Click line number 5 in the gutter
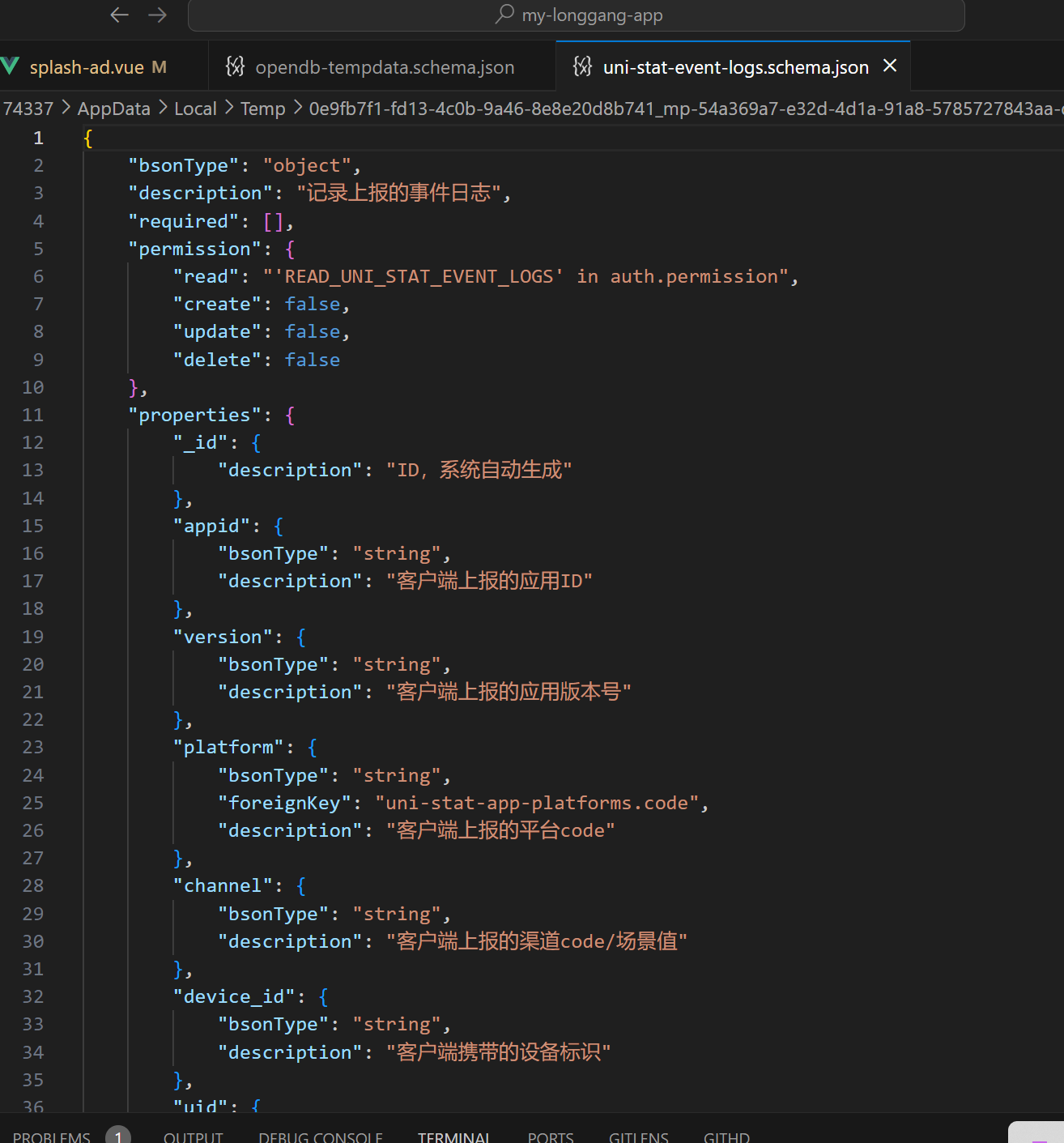1064x1143 pixels. [38, 249]
